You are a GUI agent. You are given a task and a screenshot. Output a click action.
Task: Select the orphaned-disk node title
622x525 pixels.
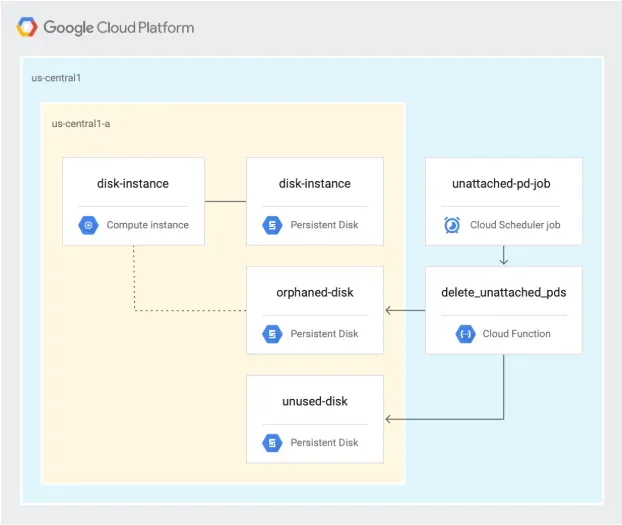pos(315,292)
